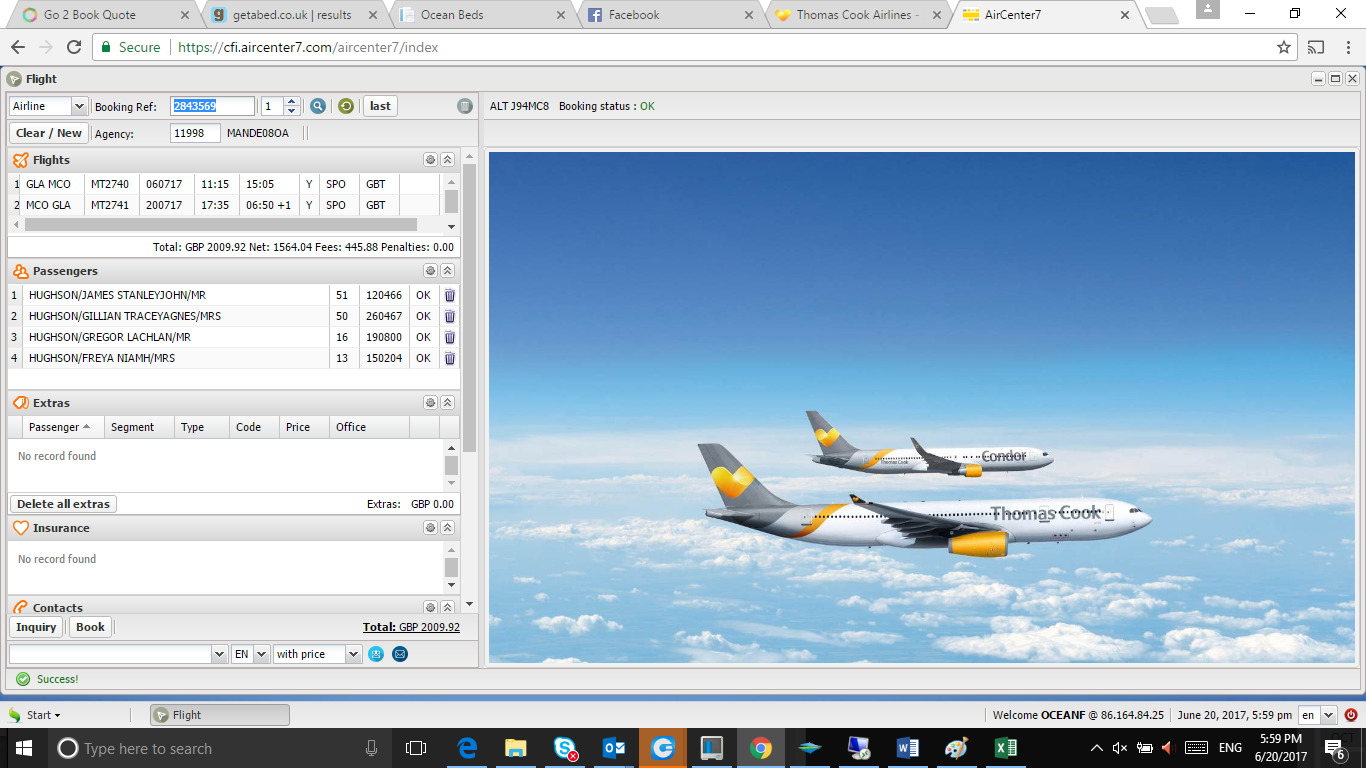Delete passenger HUGHSON/GILLIAN TRACEYAGNES/MRS
This screenshot has height=768, width=1366.
click(x=450, y=316)
